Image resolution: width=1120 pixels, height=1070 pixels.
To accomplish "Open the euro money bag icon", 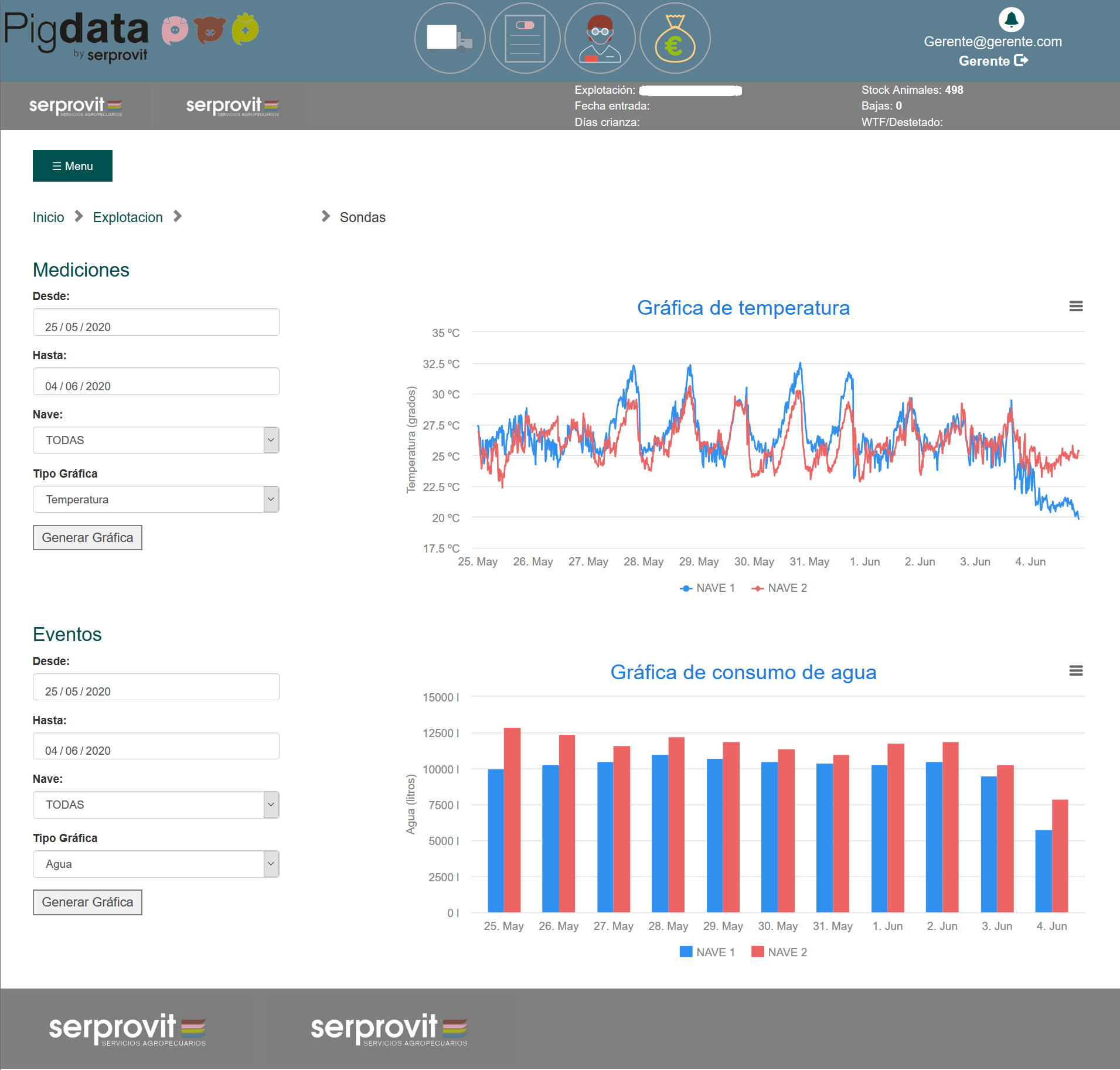I will pos(675,39).
